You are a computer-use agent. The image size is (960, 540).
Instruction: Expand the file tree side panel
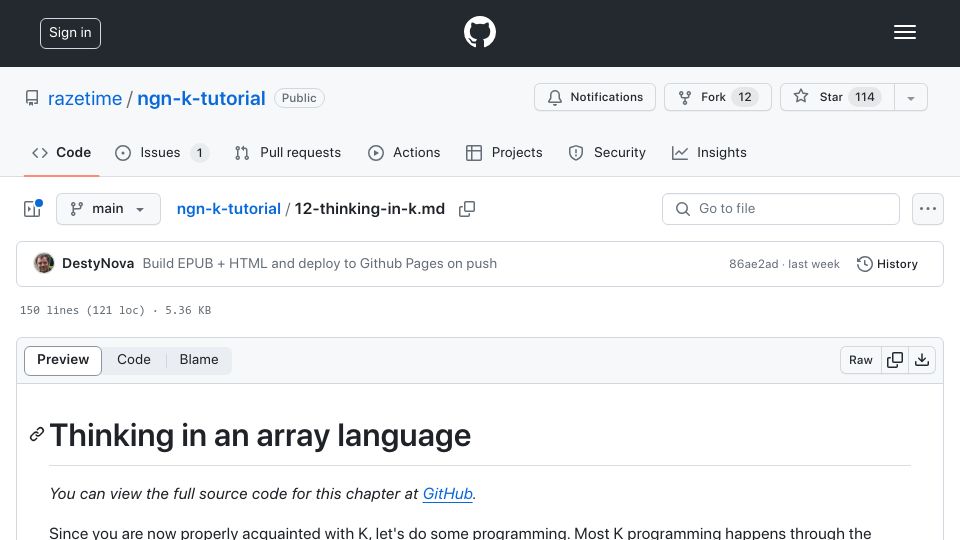point(32,209)
